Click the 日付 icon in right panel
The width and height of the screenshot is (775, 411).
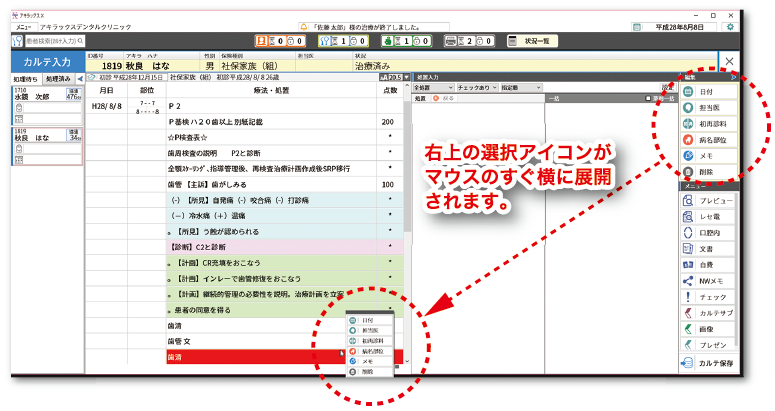coord(710,93)
